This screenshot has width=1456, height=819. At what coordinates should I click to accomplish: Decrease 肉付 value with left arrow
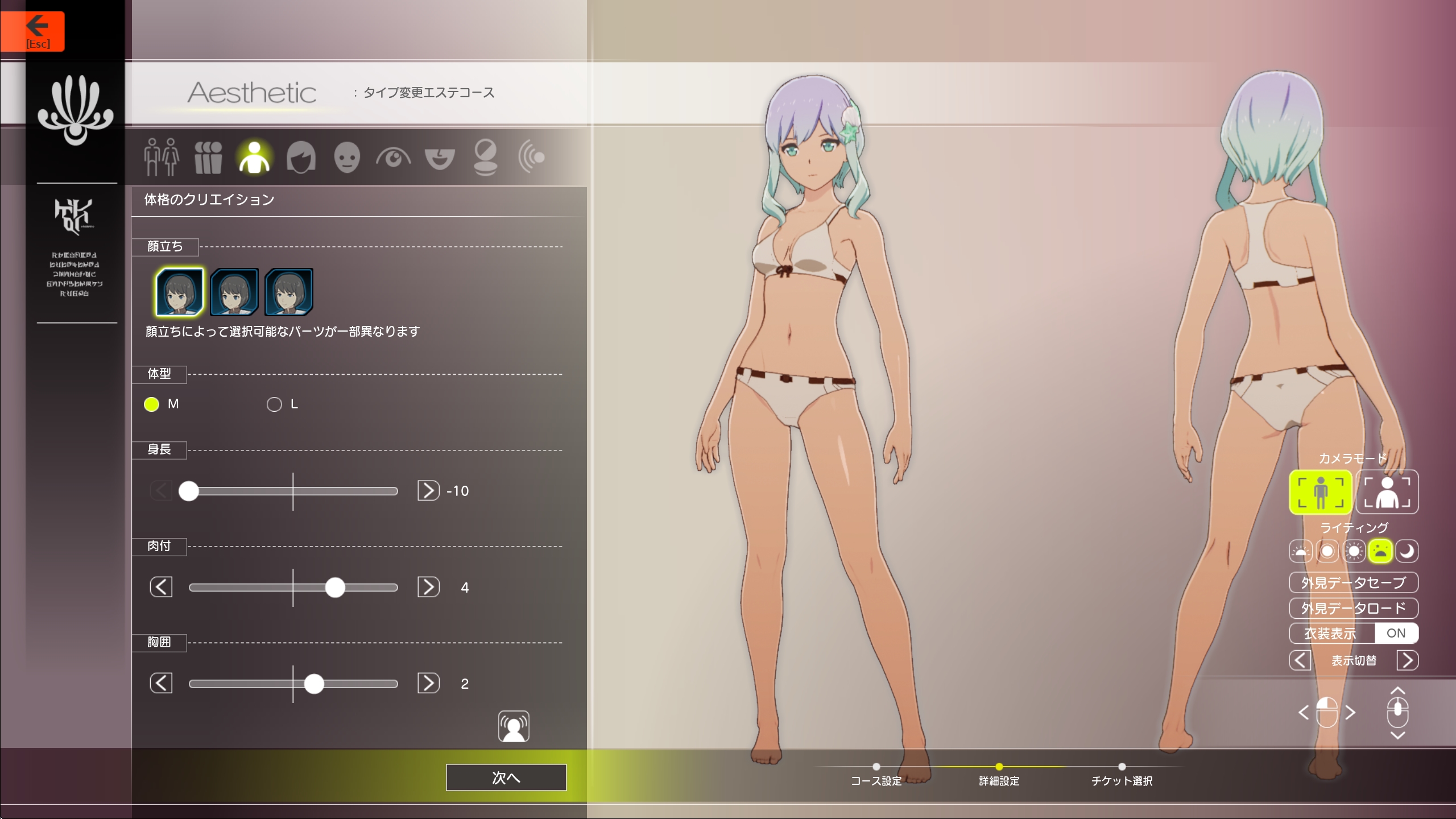point(161,587)
